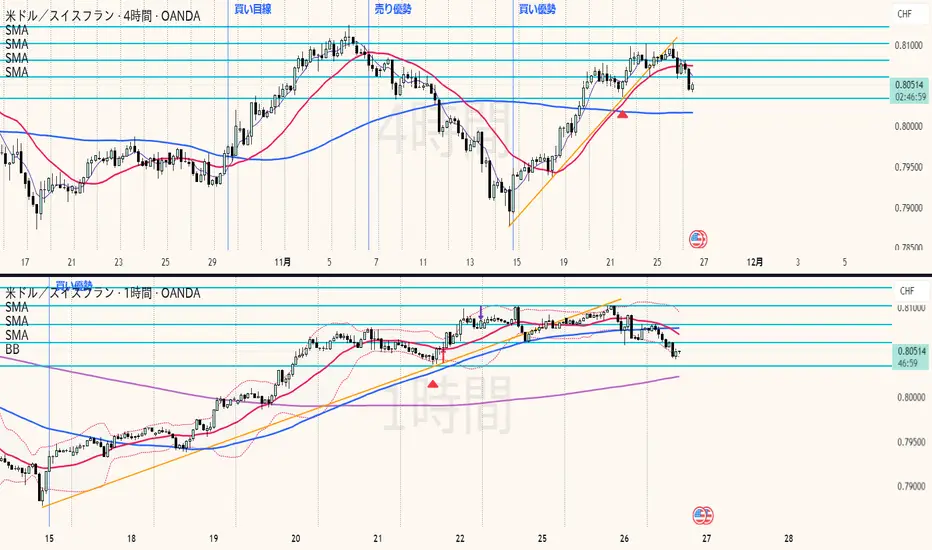Click the 46:59 countdown label
The width and height of the screenshot is (932, 550).
pyautogui.click(x=908, y=363)
